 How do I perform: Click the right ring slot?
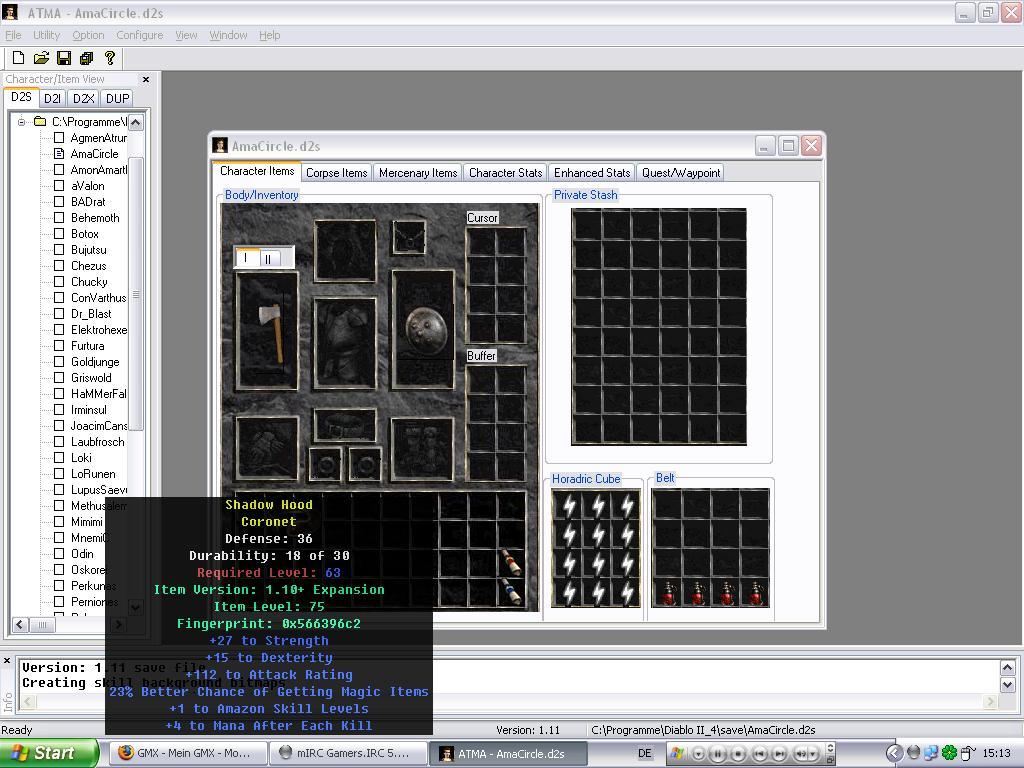click(365, 464)
